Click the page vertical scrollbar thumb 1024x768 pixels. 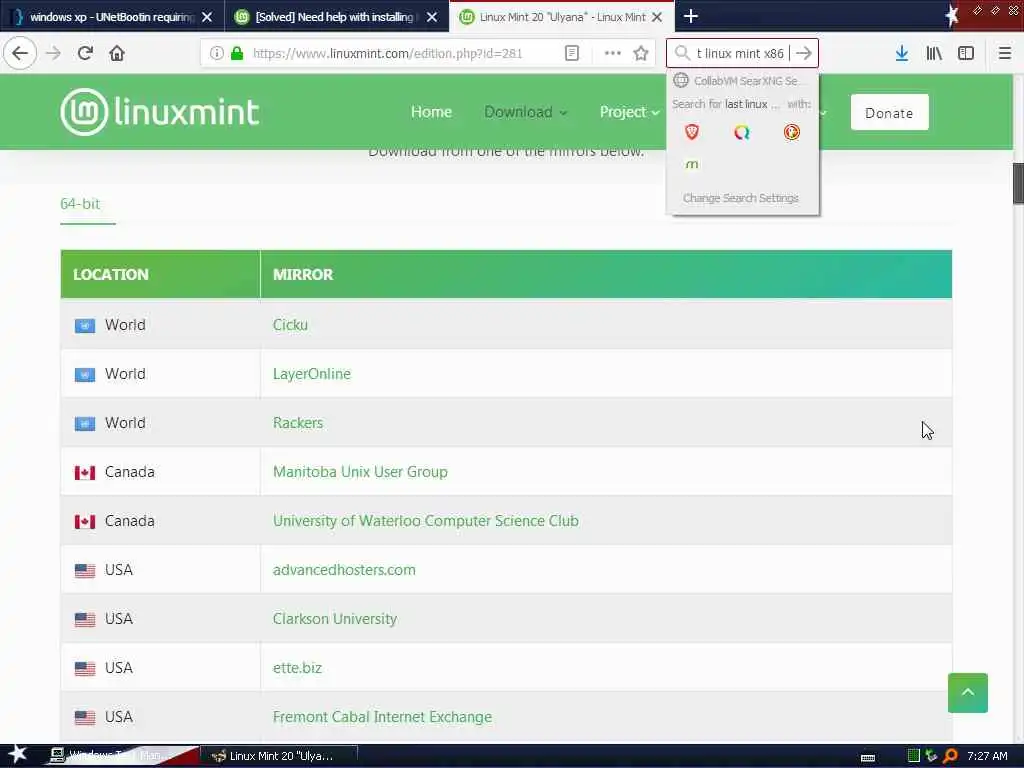click(x=1018, y=184)
